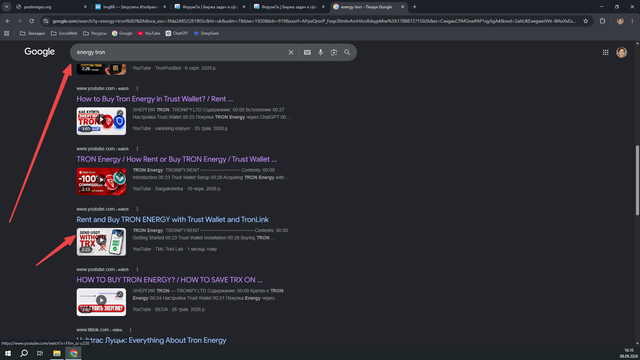
Task: Open options for 'Rent and Buy TRON ENERGY' result
Action: (137, 209)
